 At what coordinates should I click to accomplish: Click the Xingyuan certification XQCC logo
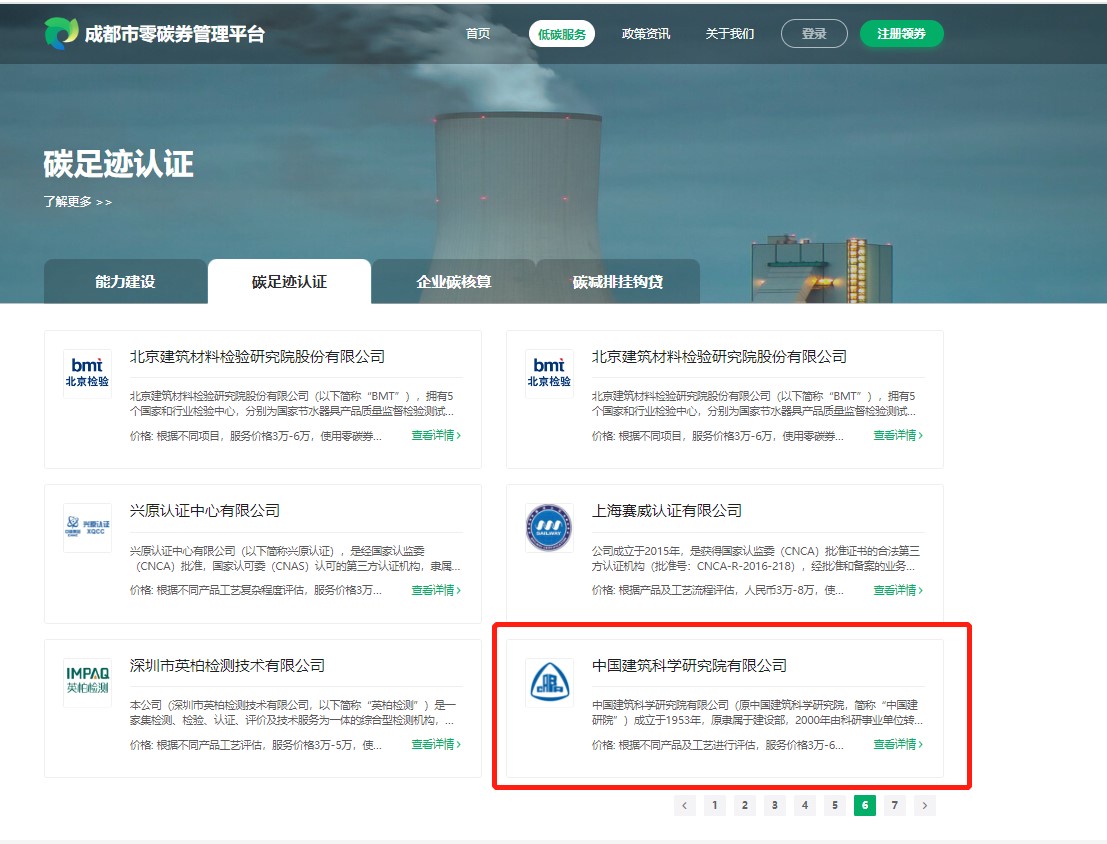[x=87, y=528]
